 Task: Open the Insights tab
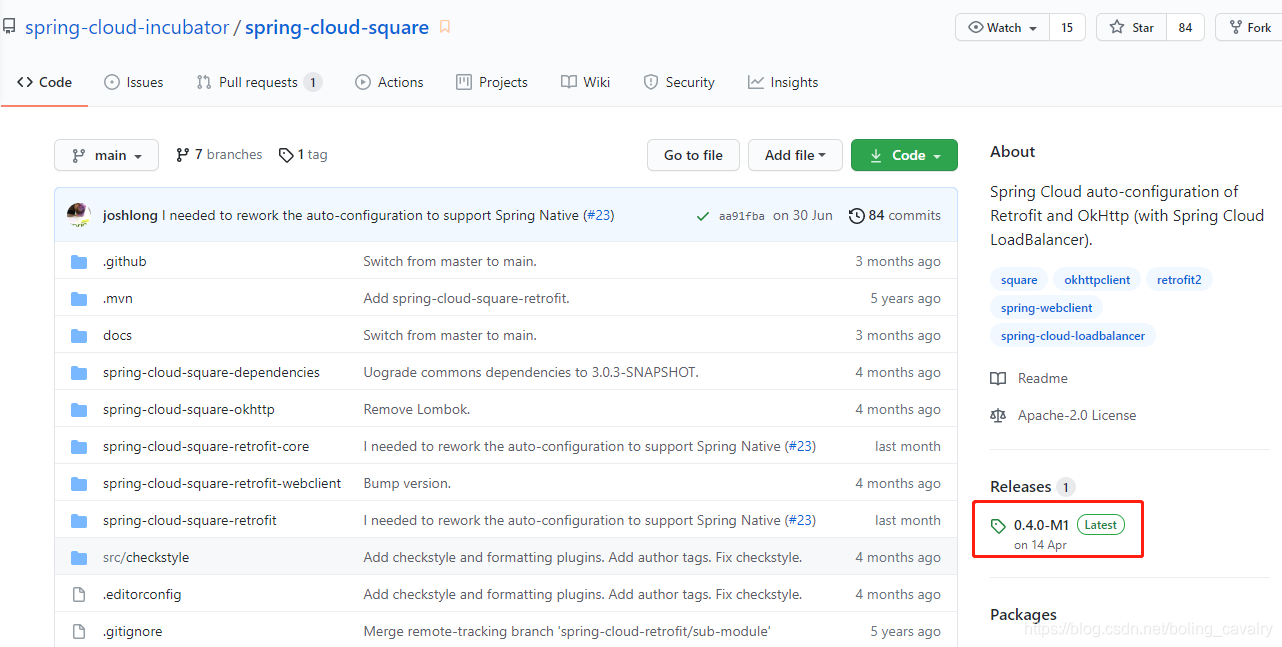[x=783, y=82]
